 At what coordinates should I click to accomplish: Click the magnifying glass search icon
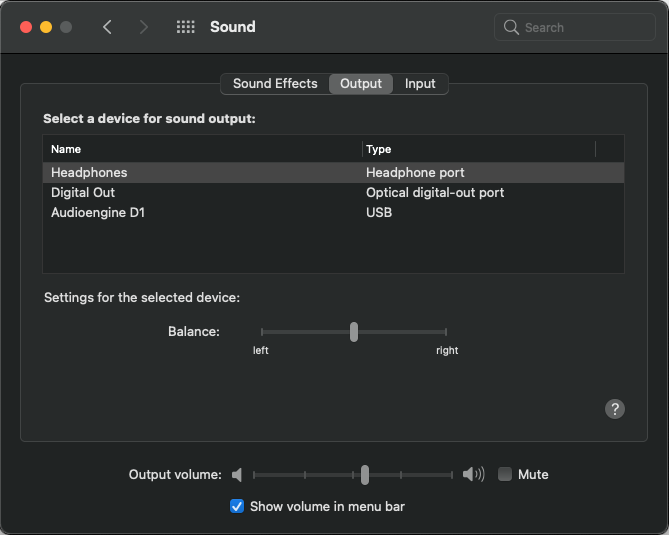[x=511, y=27]
